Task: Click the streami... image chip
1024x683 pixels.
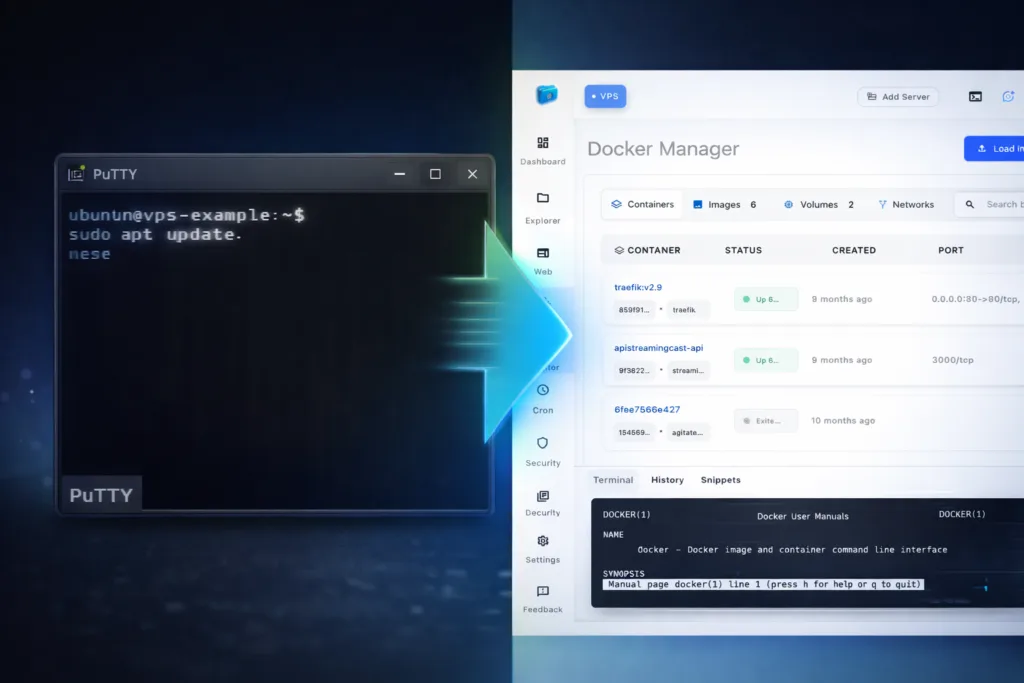Action: pos(688,371)
